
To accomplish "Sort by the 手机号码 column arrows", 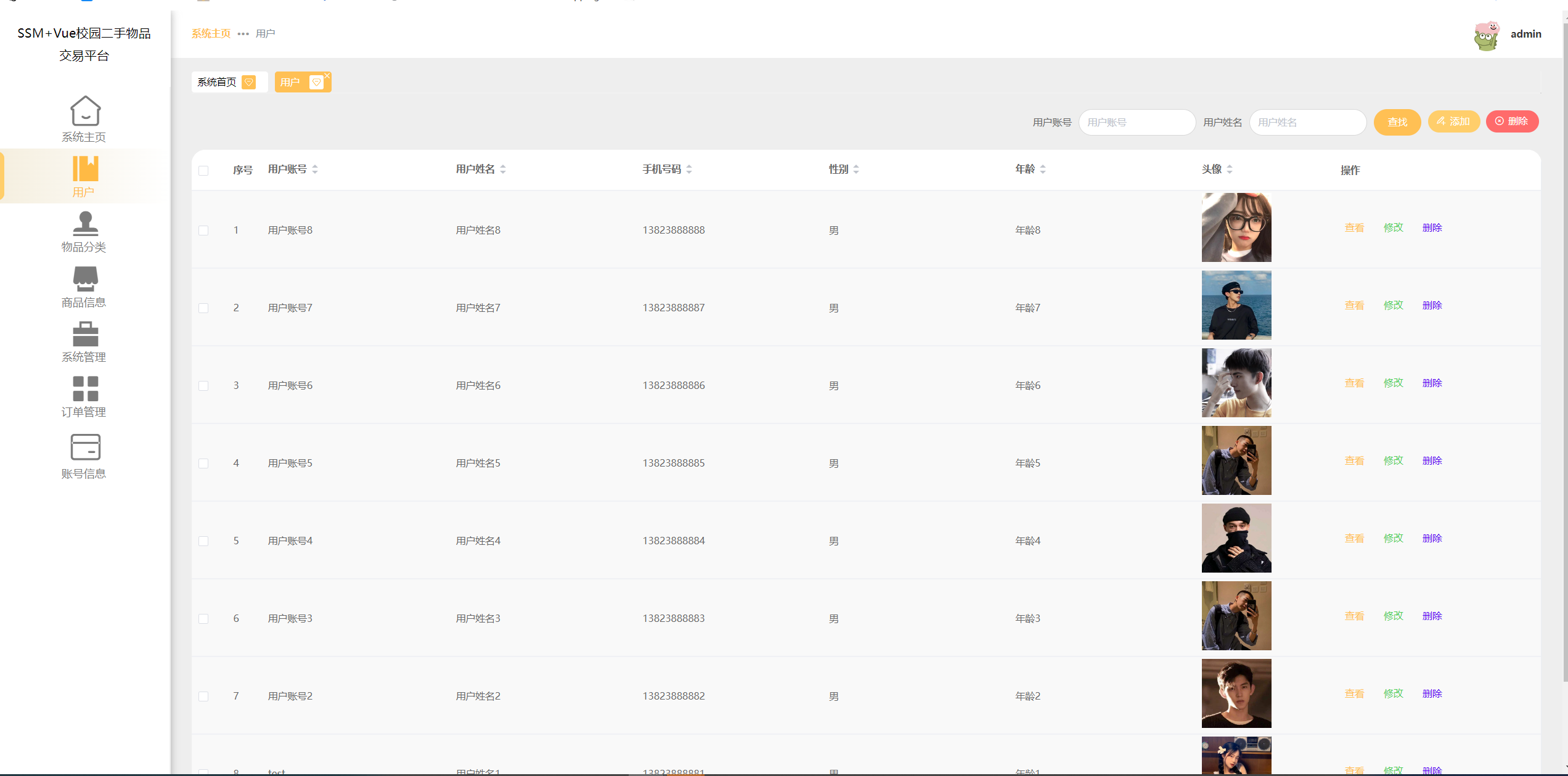I will [689, 169].
